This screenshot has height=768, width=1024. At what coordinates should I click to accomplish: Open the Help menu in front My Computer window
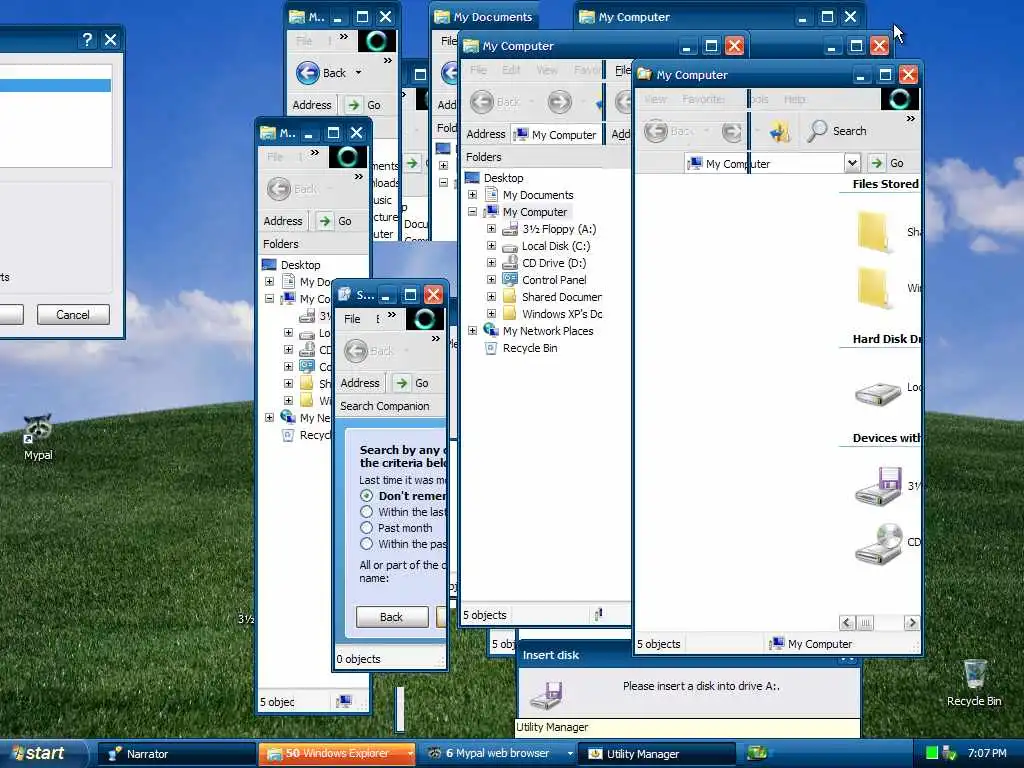pos(795,99)
